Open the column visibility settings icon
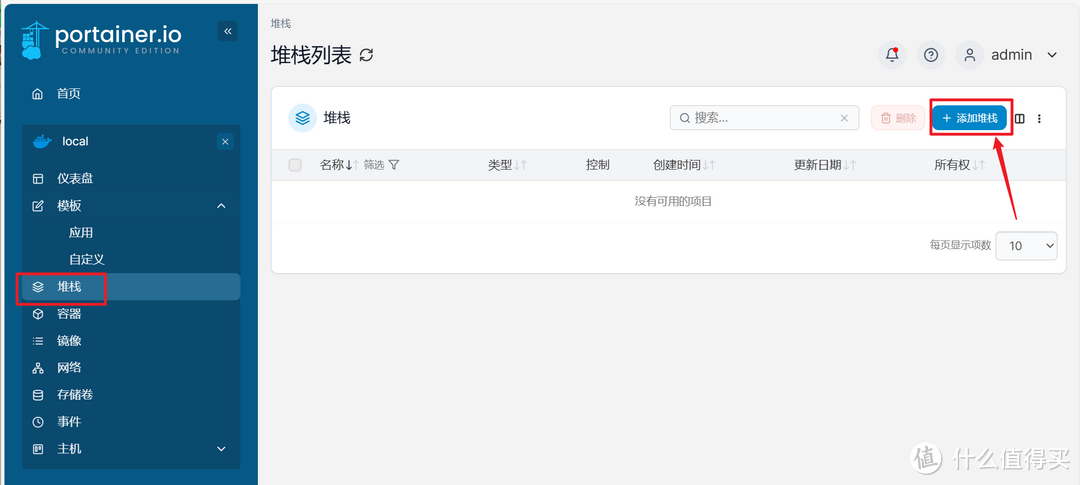The width and height of the screenshot is (1080, 485). coord(1020,118)
